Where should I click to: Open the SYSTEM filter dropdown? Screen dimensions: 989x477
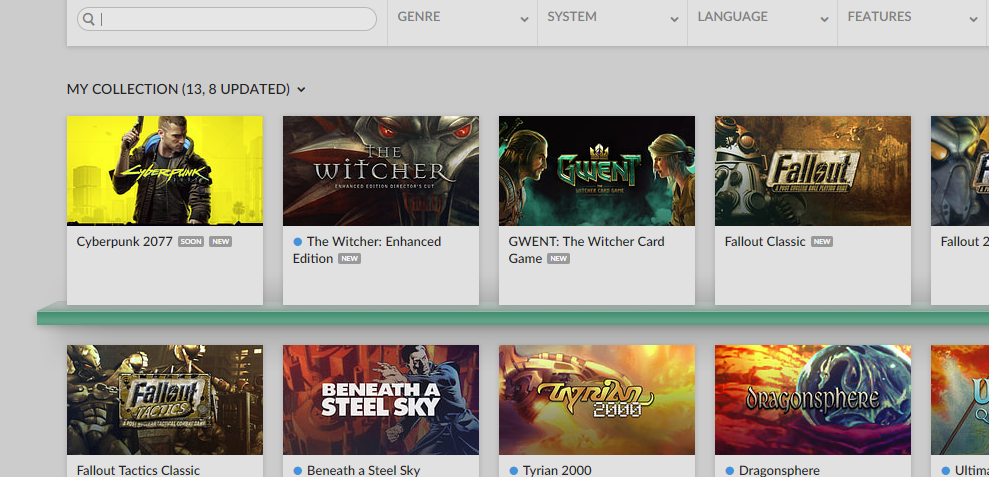coord(612,18)
